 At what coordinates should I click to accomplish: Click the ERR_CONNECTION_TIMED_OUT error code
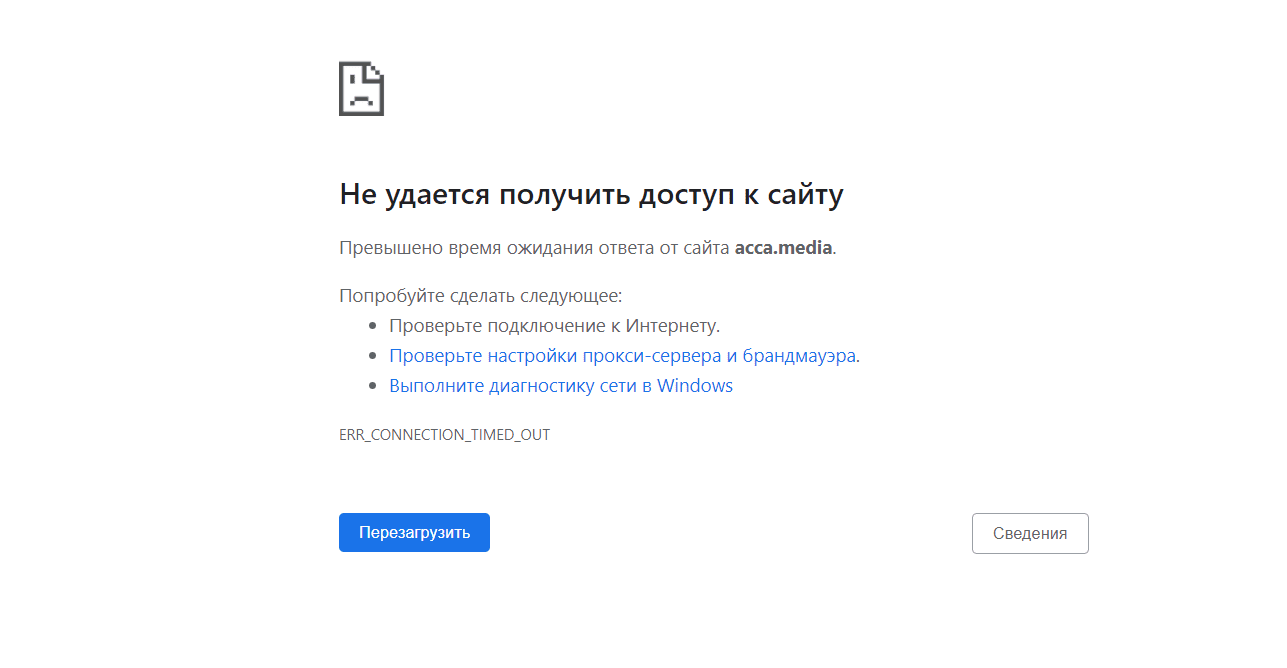pyautogui.click(x=444, y=435)
